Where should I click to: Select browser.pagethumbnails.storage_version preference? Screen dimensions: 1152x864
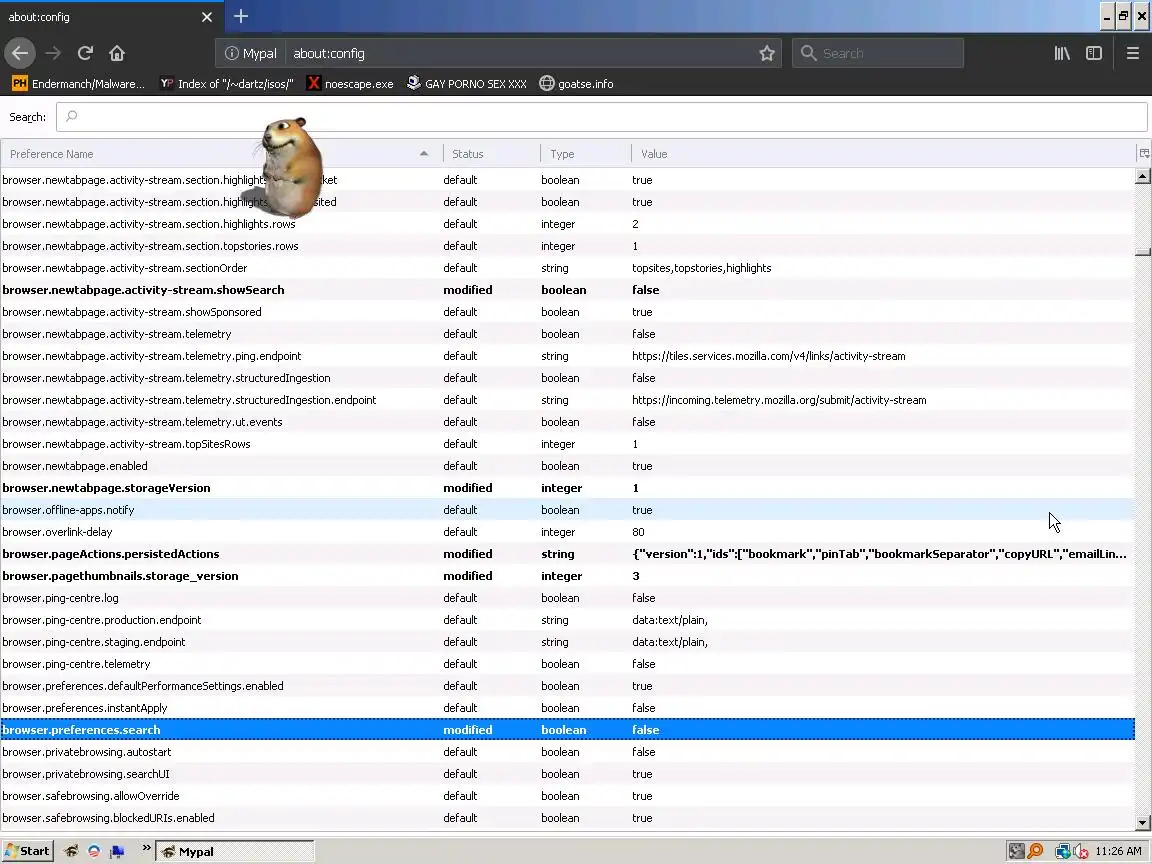pos(567,576)
